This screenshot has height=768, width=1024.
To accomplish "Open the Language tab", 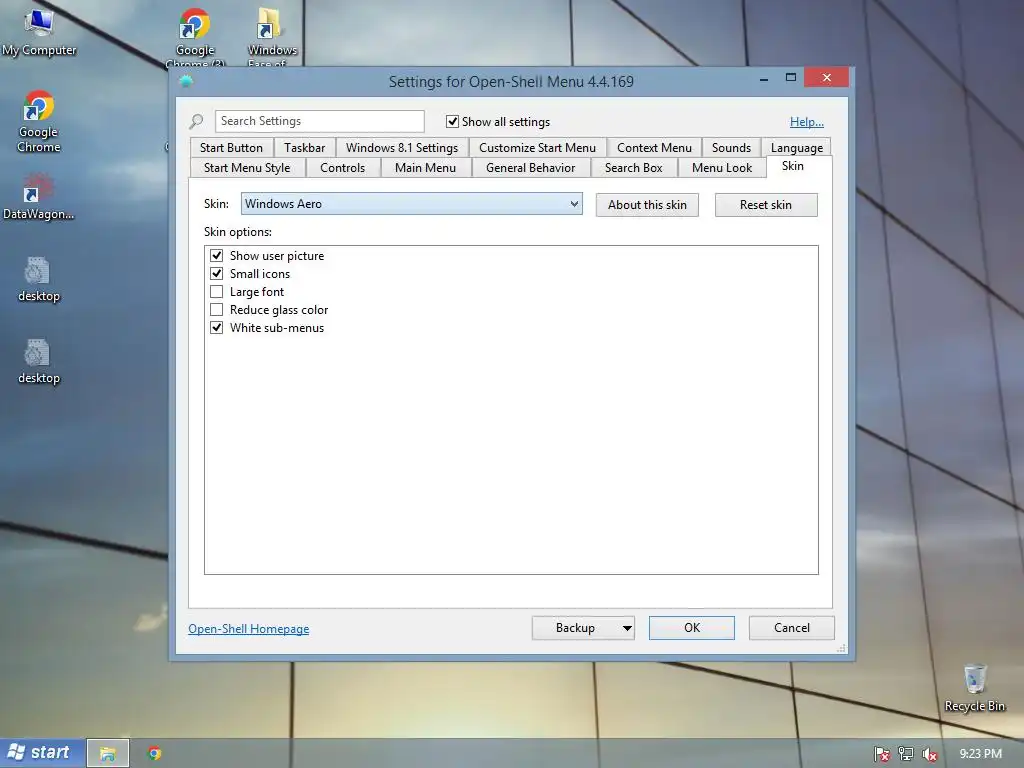I will tap(796, 148).
